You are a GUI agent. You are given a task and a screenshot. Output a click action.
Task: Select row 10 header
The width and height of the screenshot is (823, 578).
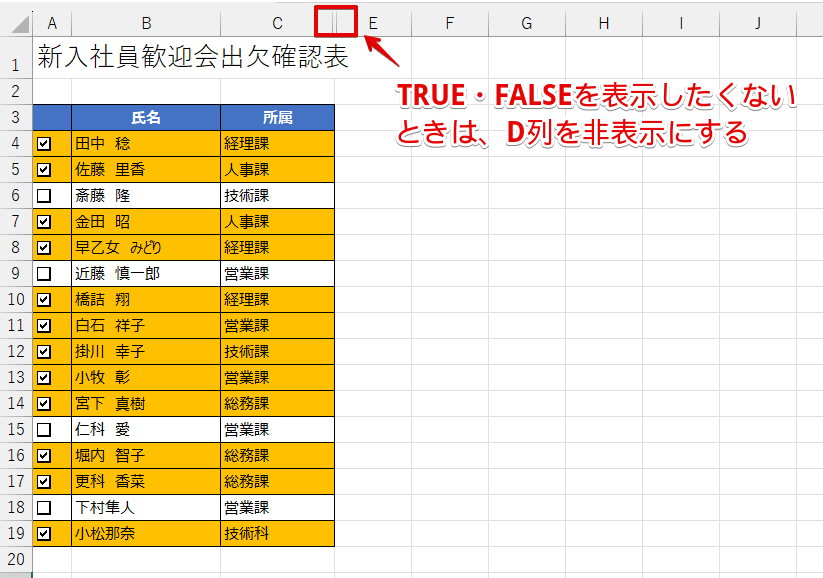[x=16, y=300]
